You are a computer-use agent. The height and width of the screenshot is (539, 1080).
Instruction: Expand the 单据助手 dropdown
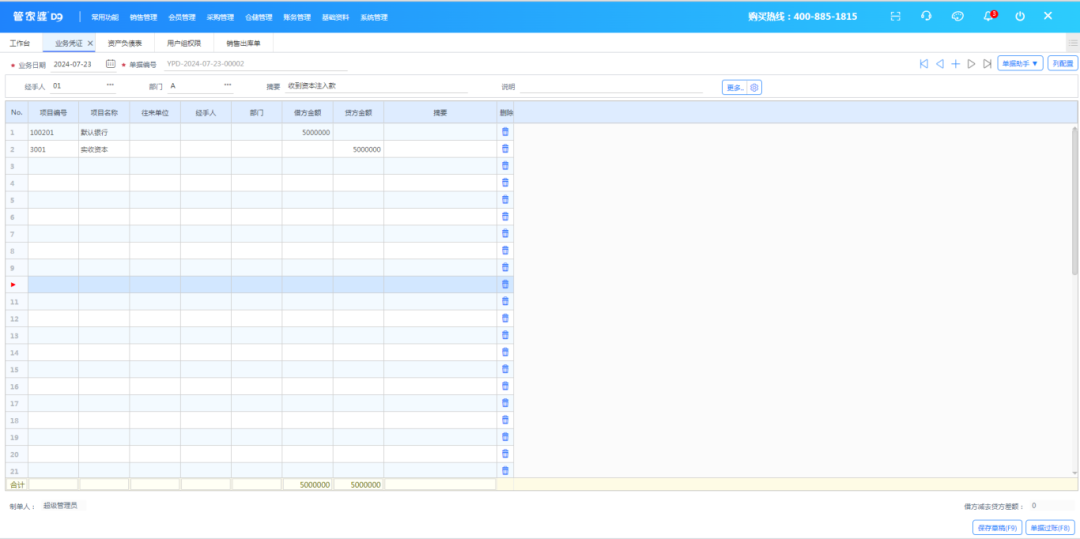click(1020, 63)
